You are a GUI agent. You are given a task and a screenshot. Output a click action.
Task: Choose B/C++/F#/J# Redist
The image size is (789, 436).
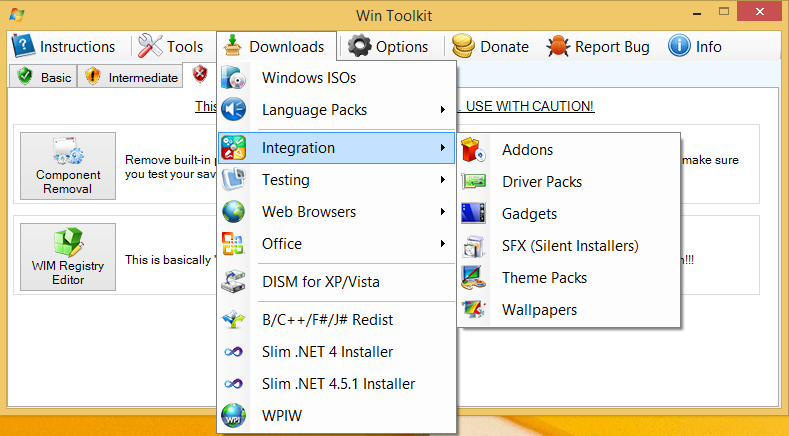click(337, 320)
